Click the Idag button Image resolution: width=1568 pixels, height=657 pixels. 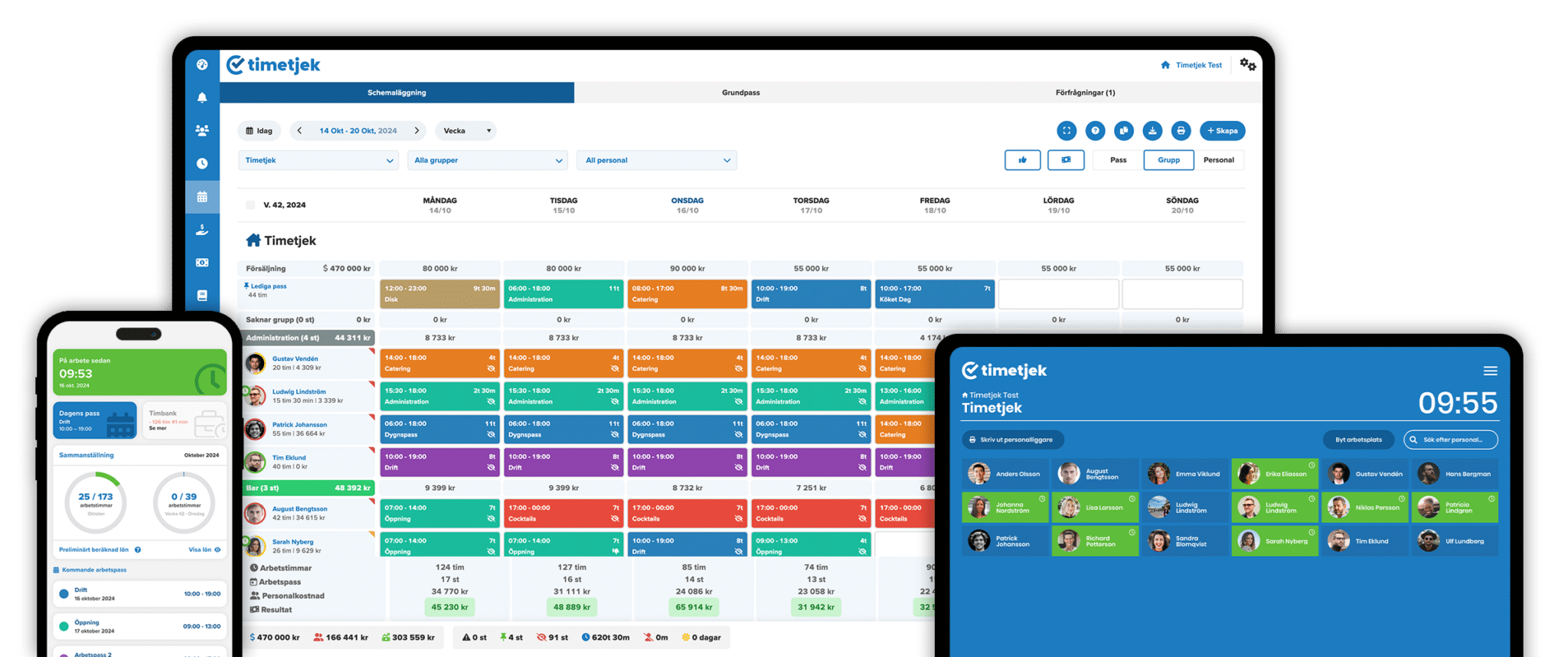pyautogui.click(x=259, y=131)
